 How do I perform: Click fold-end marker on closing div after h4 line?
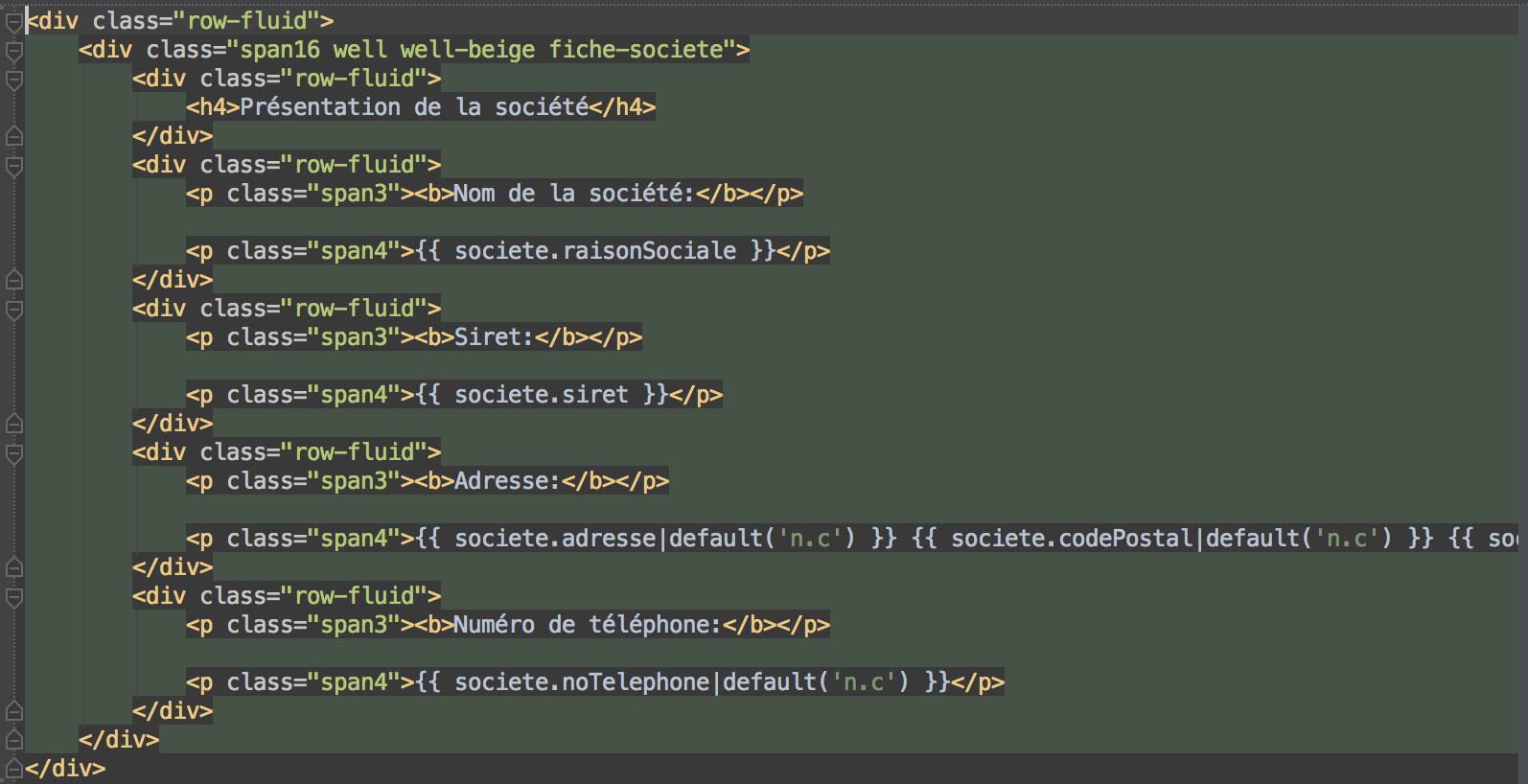click(x=14, y=135)
